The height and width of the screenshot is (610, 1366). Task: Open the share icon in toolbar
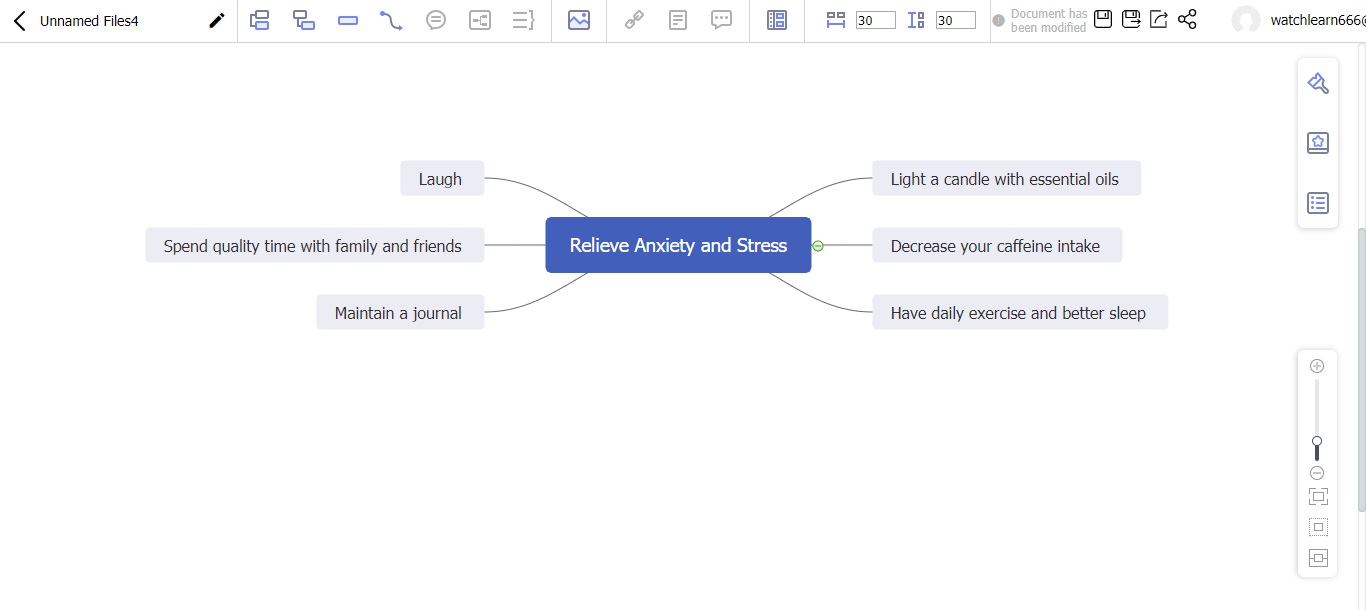point(1187,20)
